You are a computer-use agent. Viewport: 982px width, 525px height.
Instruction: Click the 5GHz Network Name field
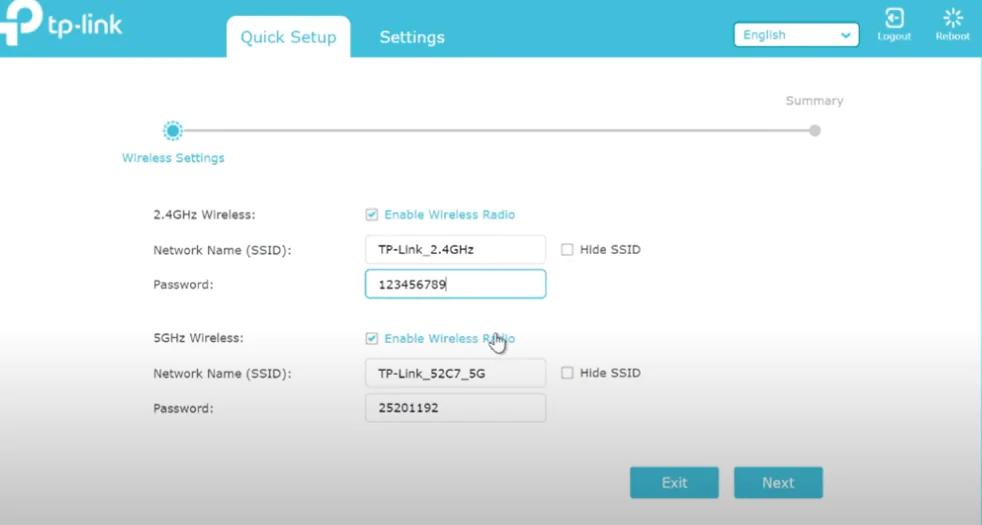coord(455,373)
